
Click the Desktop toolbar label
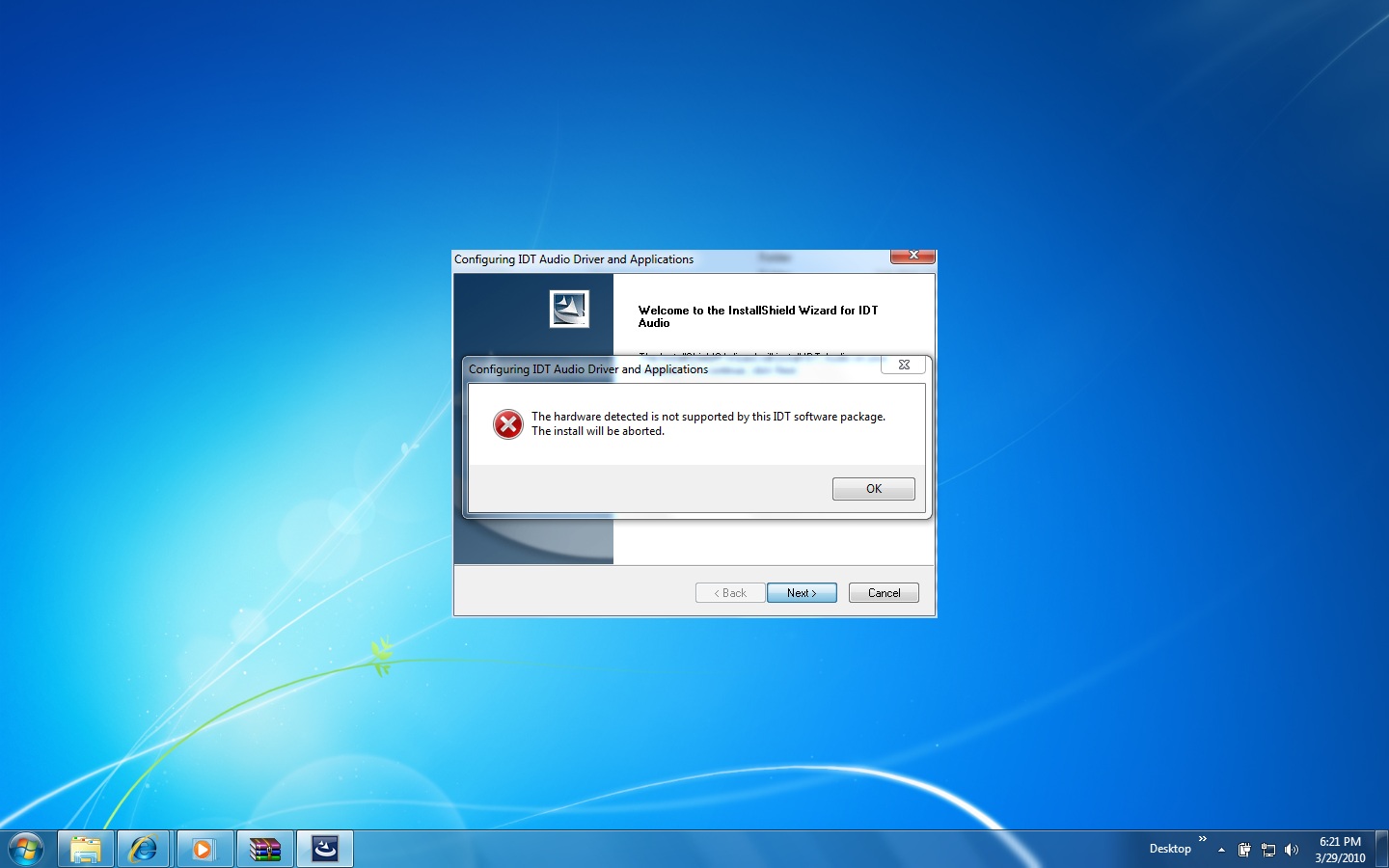coord(1170,849)
